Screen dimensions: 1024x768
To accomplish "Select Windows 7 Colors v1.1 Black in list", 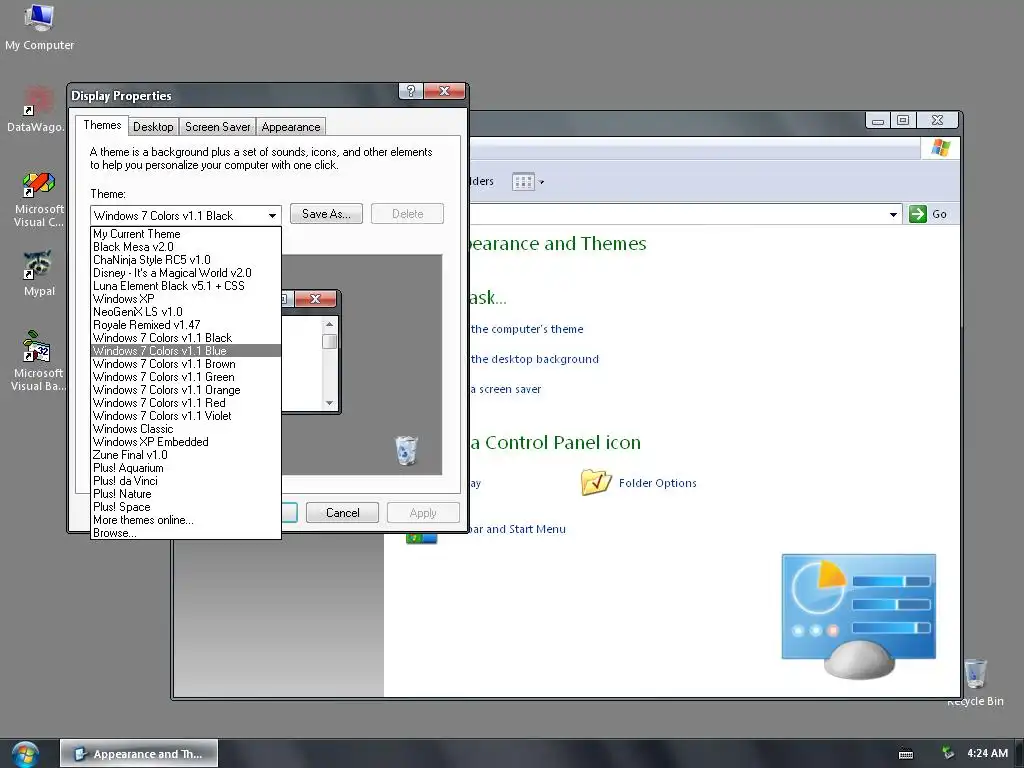I will (x=186, y=338).
